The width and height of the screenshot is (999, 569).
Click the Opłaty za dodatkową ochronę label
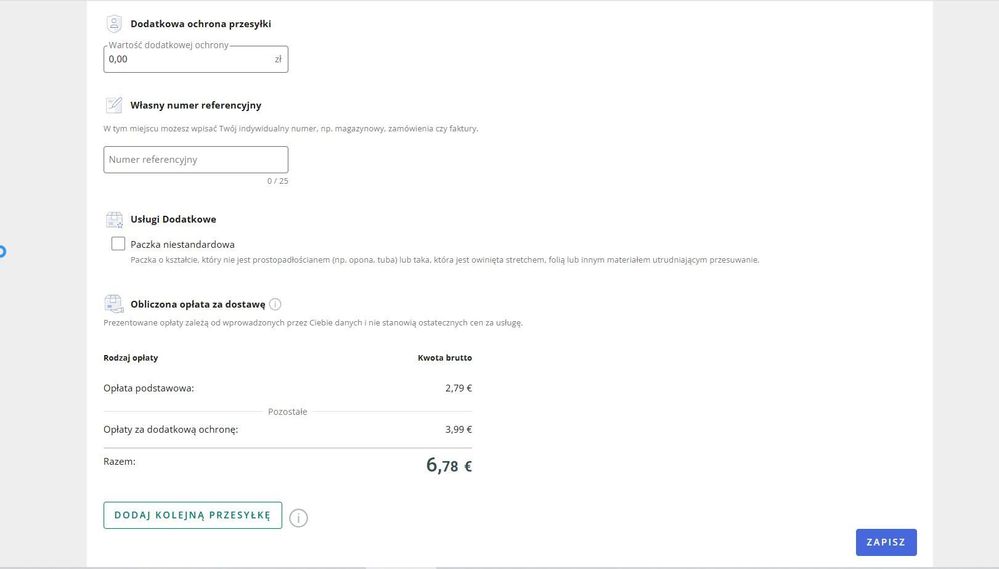pos(170,430)
